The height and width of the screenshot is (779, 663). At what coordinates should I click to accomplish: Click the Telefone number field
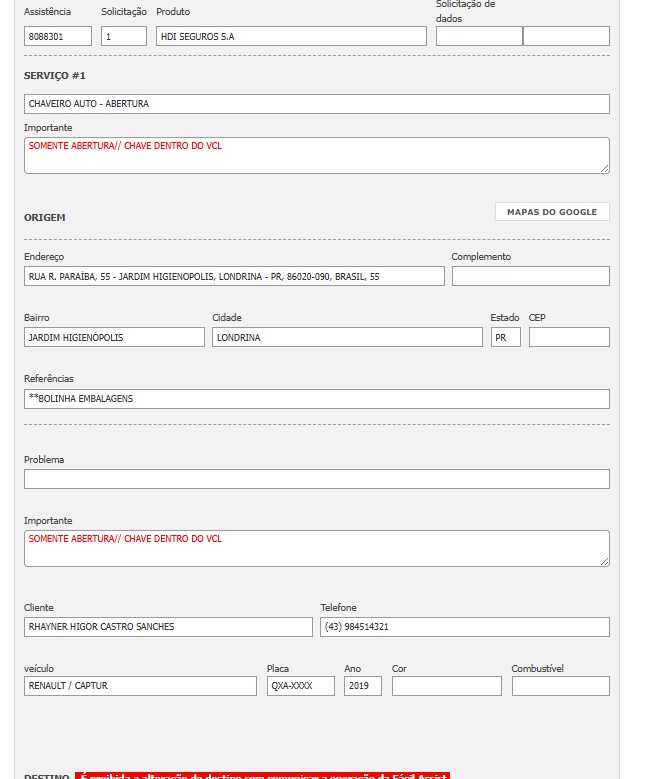pos(464,627)
